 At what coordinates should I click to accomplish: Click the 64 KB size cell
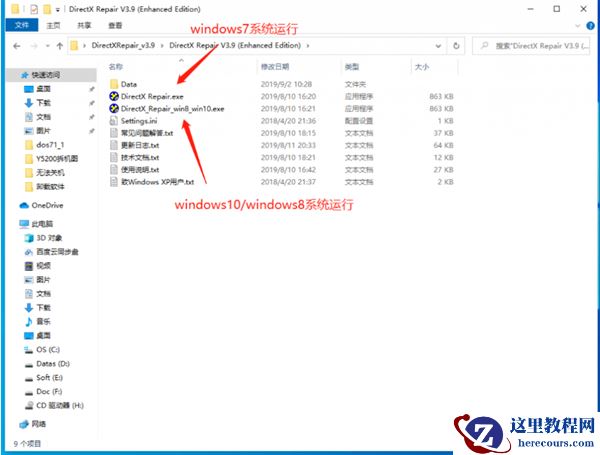[x=443, y=145]
